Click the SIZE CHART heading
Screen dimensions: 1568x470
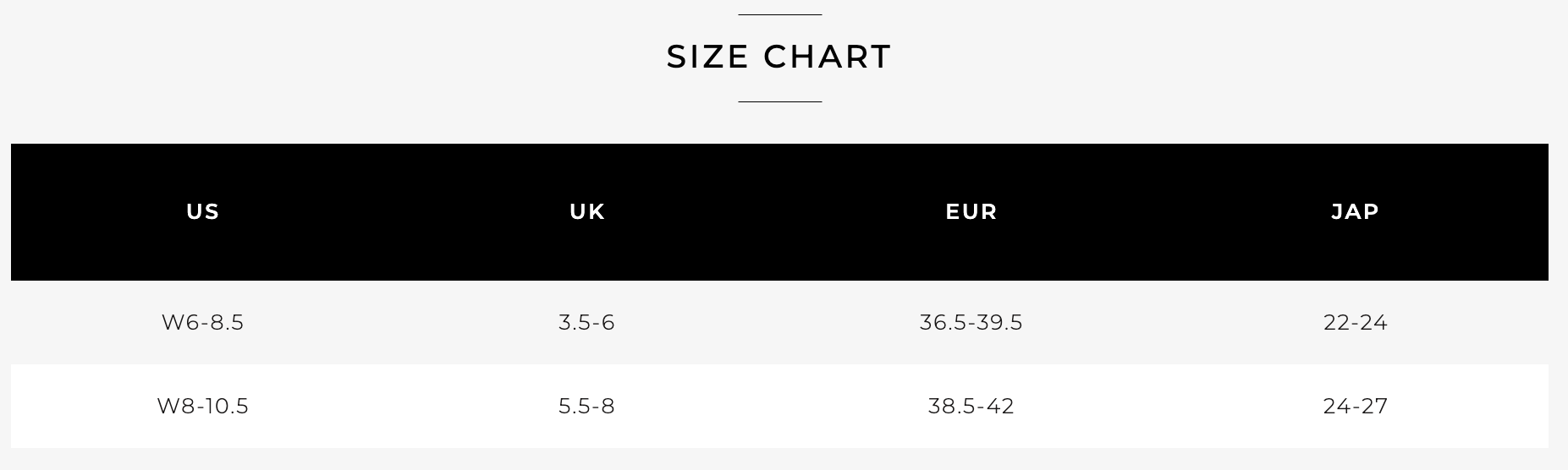(779, 57)
